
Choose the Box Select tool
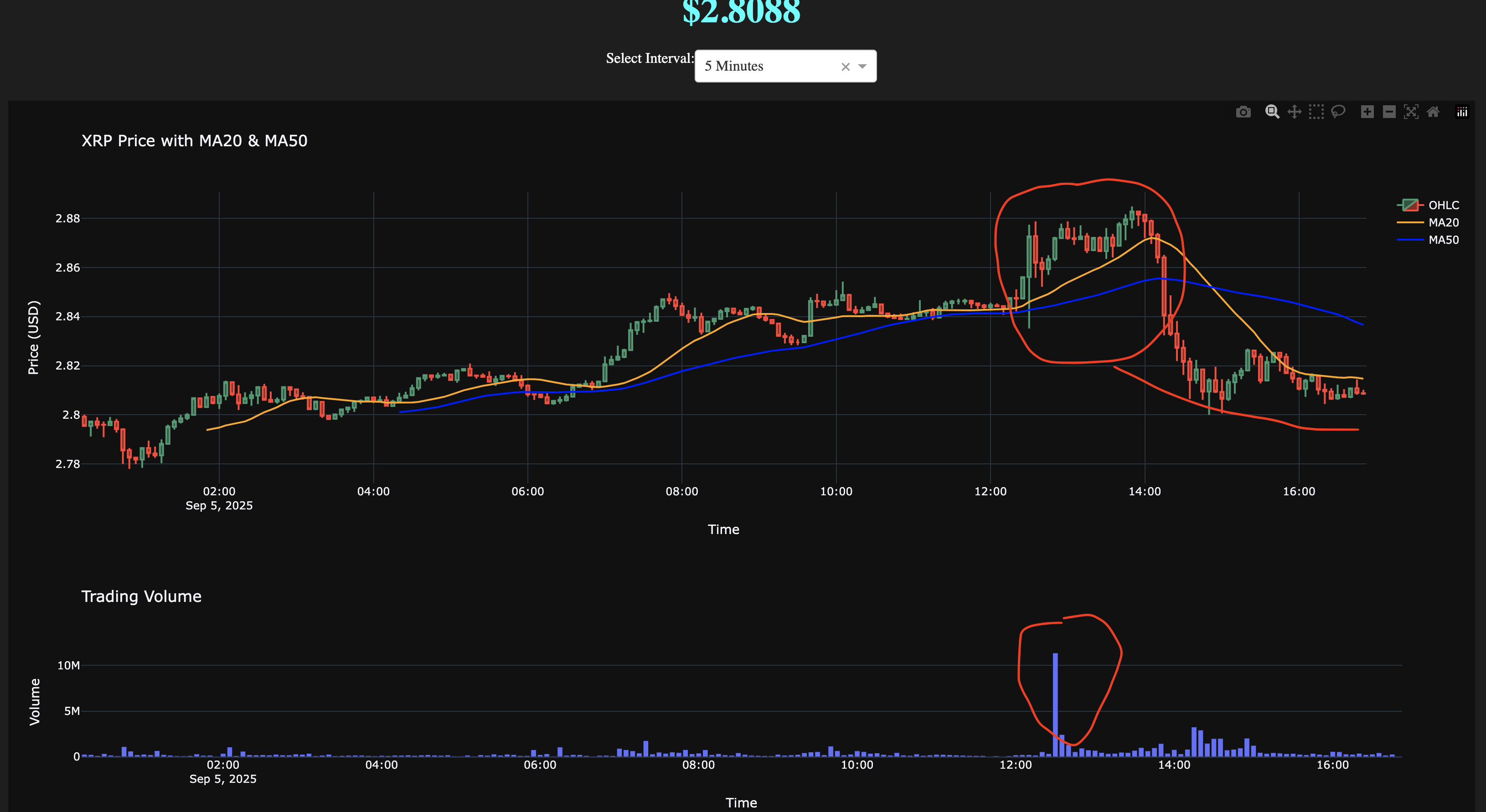[x=1316, y=112]
